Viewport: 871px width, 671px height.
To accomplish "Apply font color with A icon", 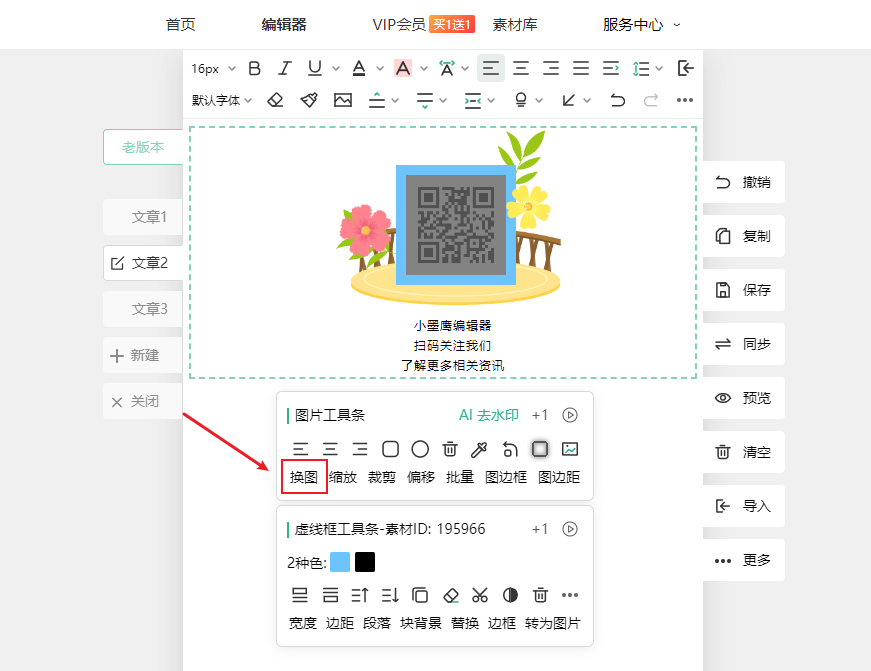I will coord(359,68).
